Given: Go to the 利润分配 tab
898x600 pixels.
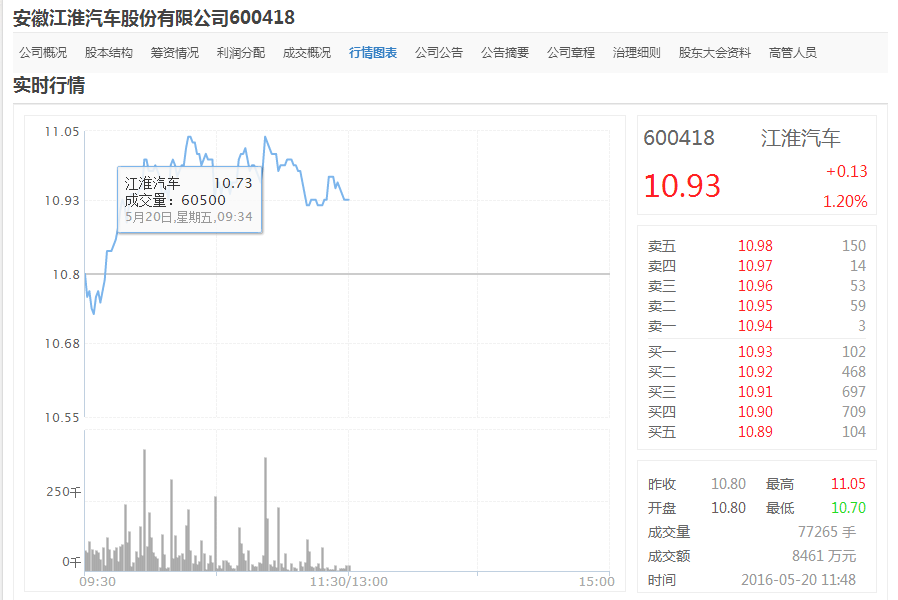Looking at the screenshot, I should pos(241,53).
